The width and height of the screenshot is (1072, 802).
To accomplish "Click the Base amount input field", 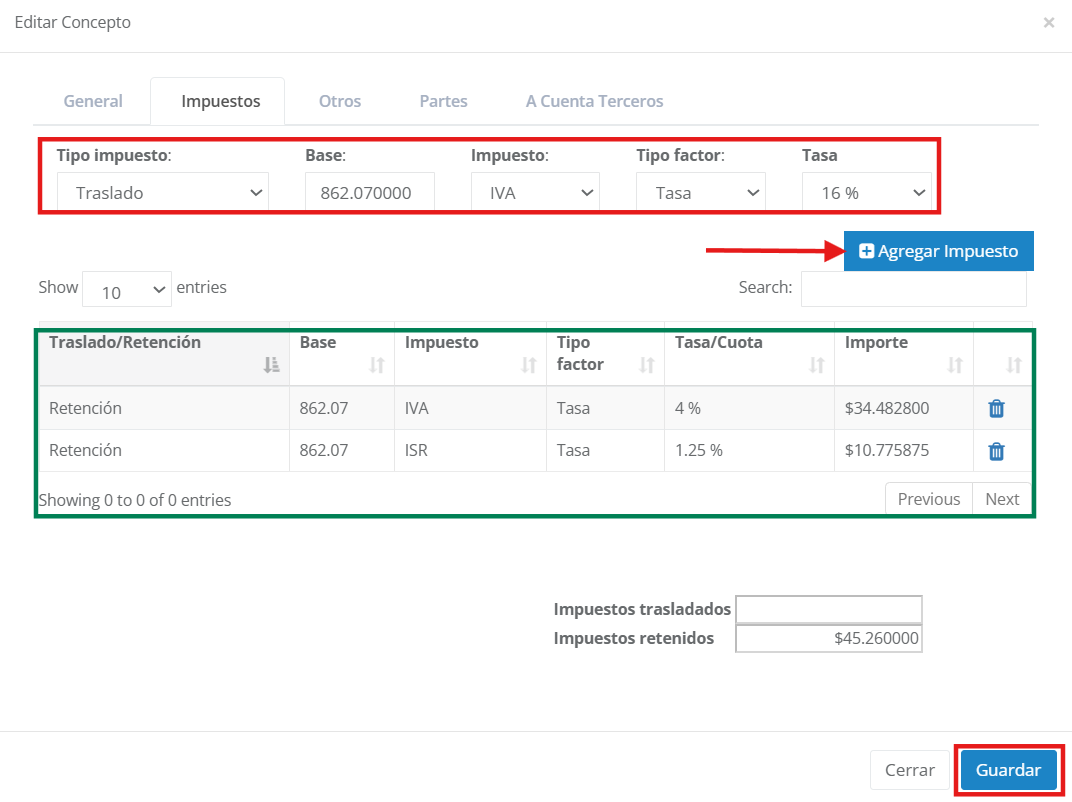I will click(x=369, y=193).
